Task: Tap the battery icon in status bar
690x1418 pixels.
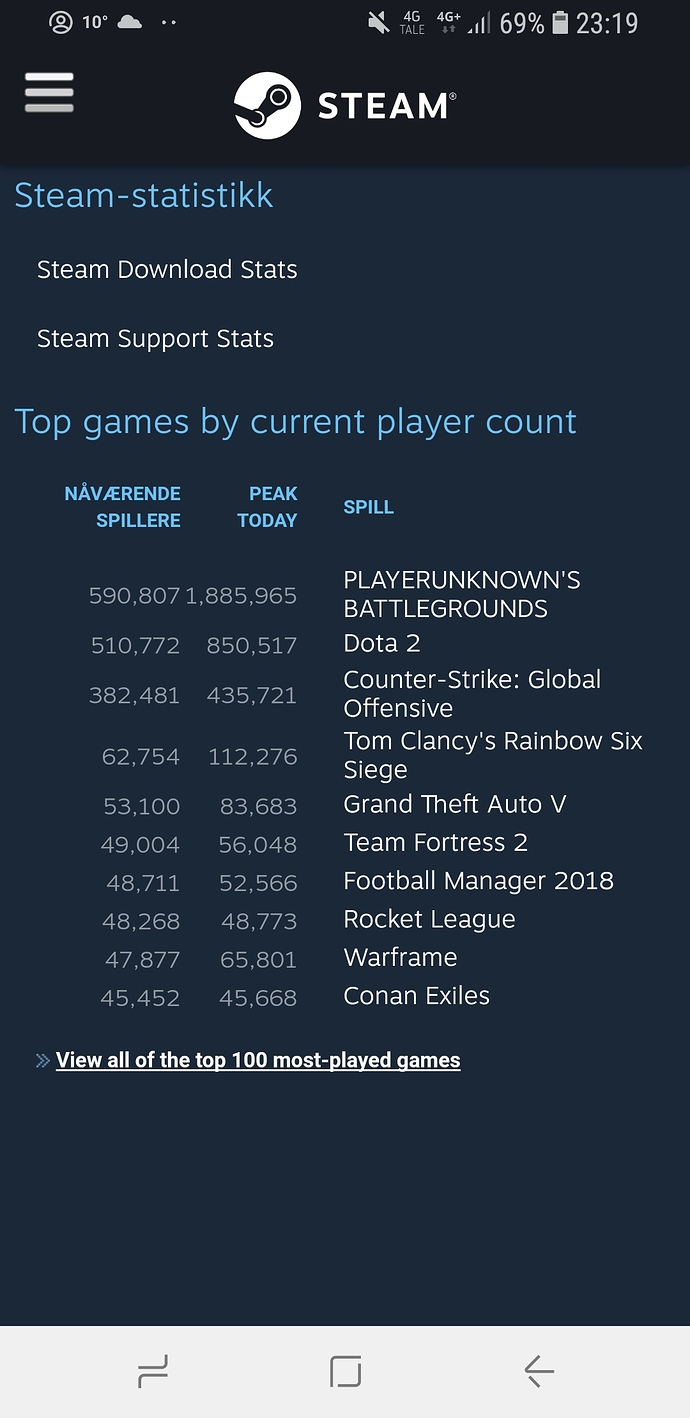Action: [x=560, y=22]
